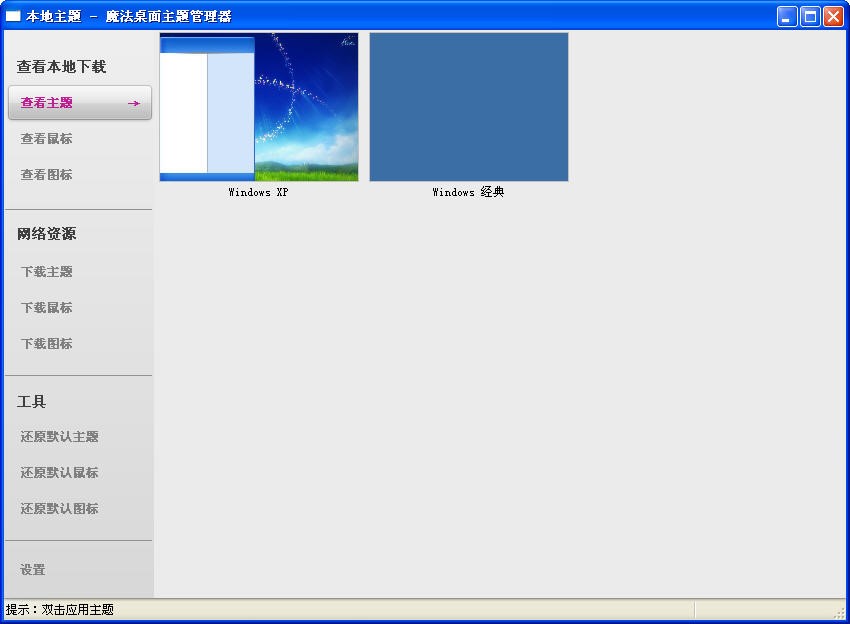Click the application icon in title bar

click(13, 16)
